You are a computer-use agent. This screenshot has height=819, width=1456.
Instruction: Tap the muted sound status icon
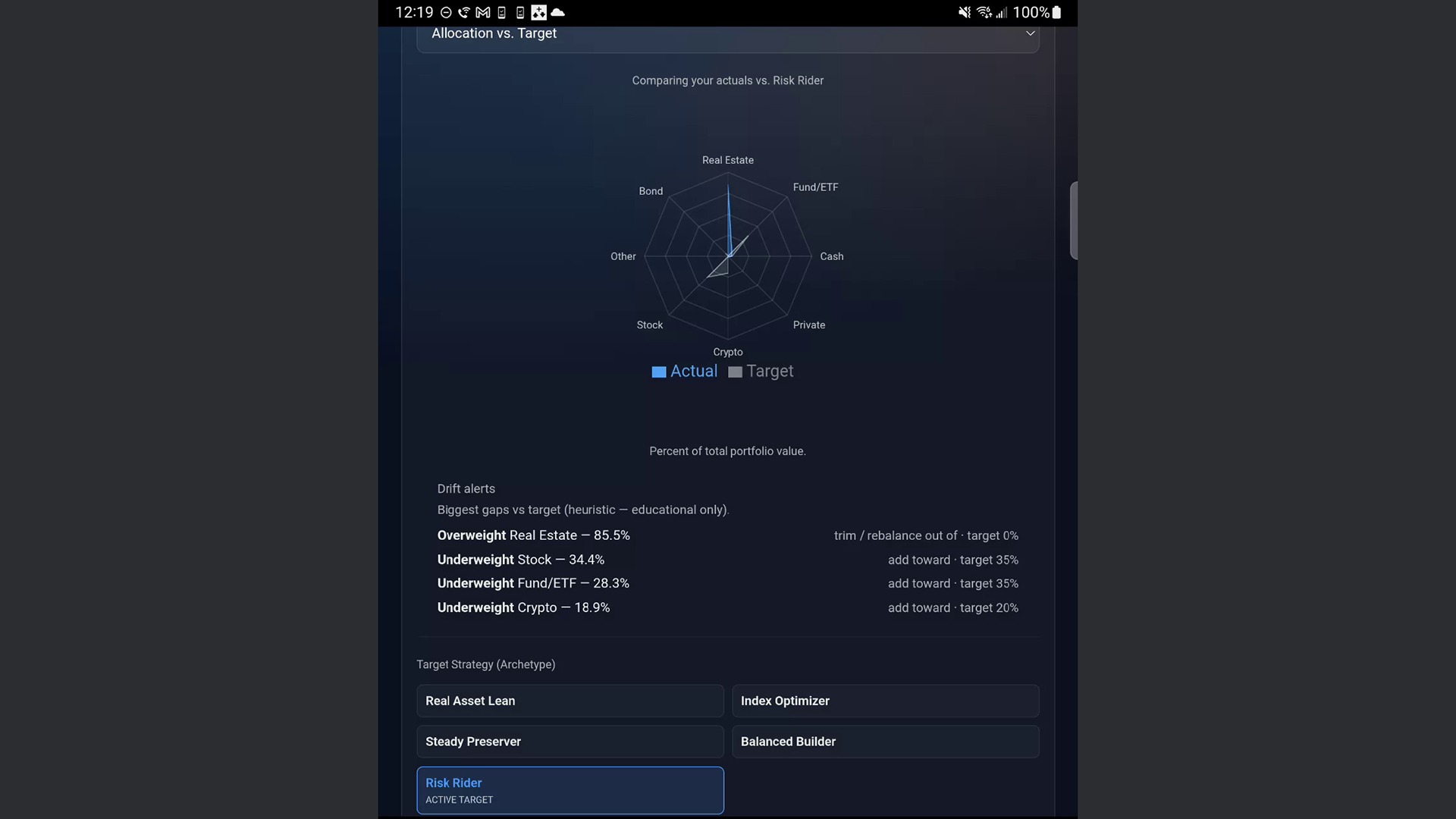click(x=964, y=12)
